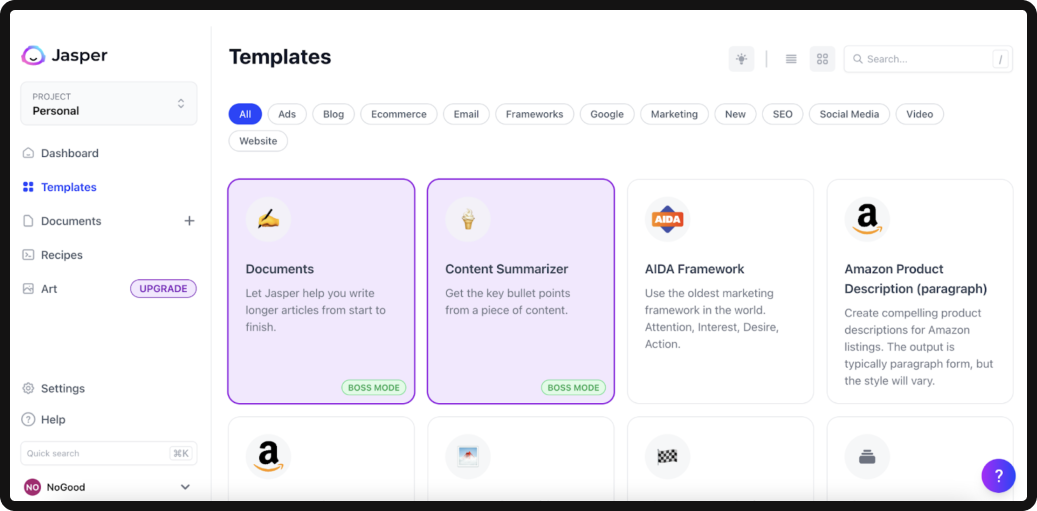Click the Amazon logo on Product Description card
The width and height of the screenshot is (1037, 511).
(x=867, y=219)
